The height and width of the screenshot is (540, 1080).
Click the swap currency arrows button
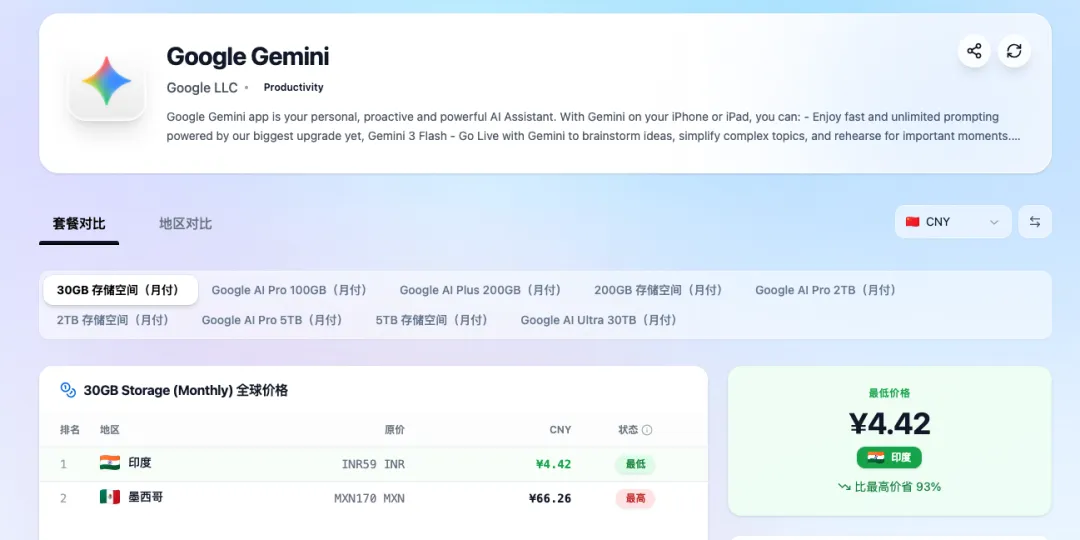(x=1035, y=222)
